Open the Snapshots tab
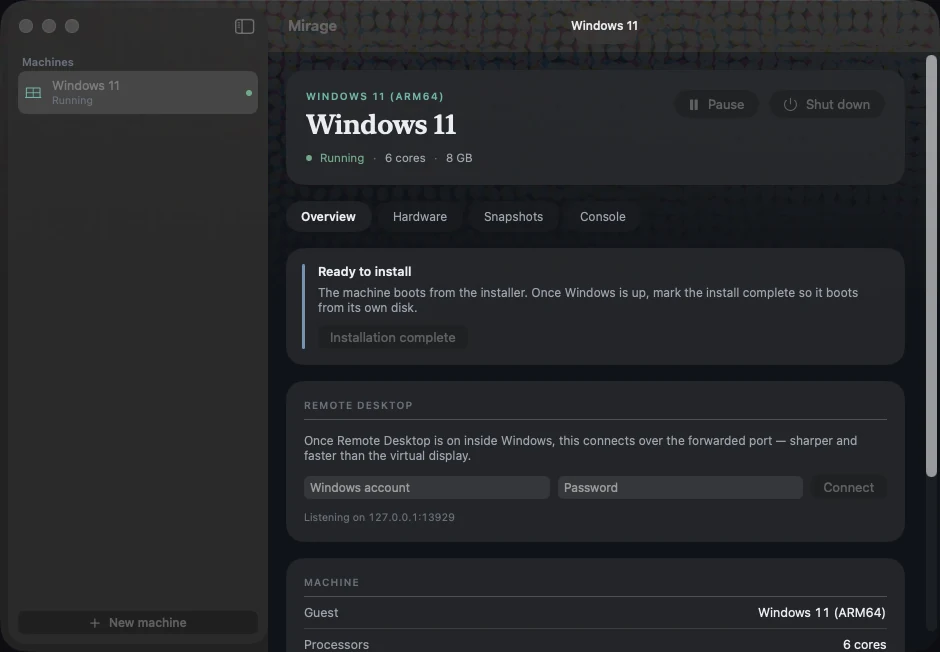 [513, 217]
